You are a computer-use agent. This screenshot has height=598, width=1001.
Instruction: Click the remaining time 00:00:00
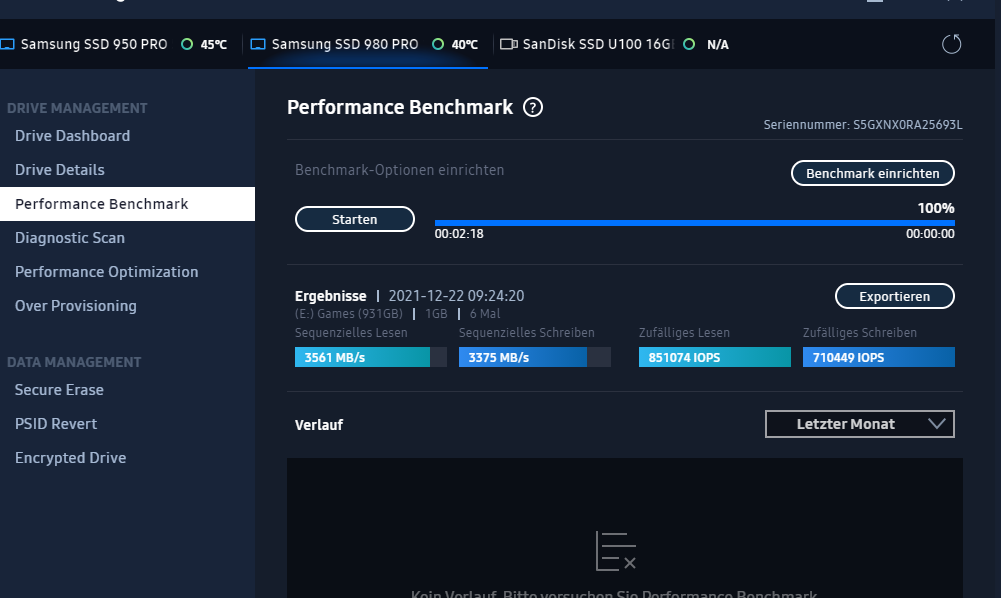pyautogui.click(x=930, y=234)
